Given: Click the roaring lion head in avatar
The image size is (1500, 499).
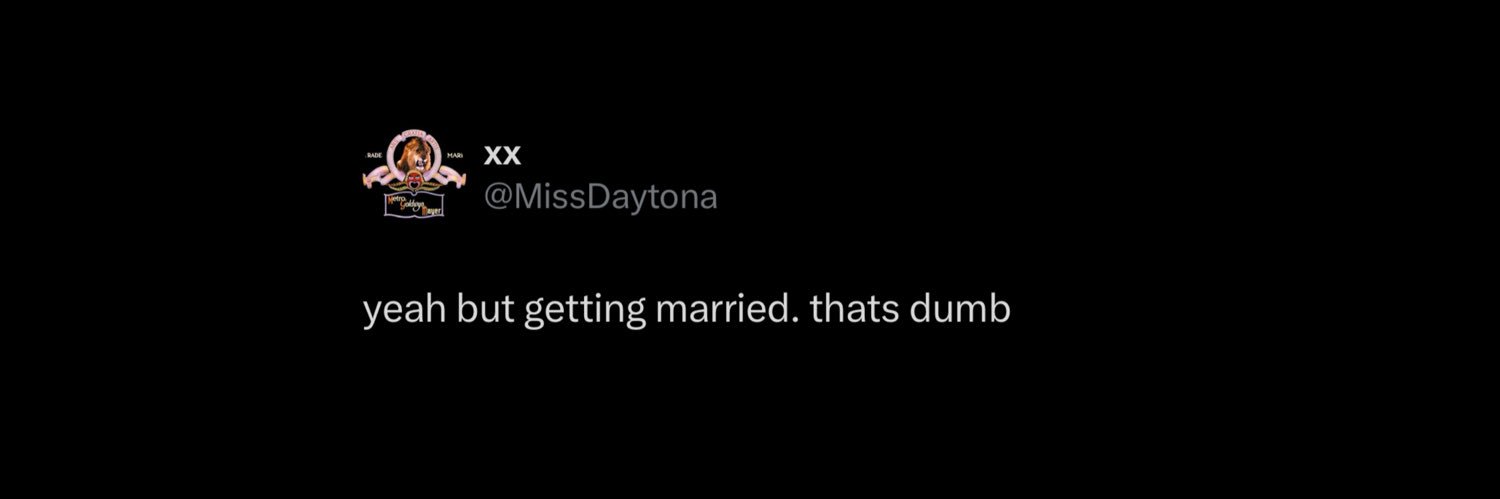Looking at the screenshot, I should point(416,155).
